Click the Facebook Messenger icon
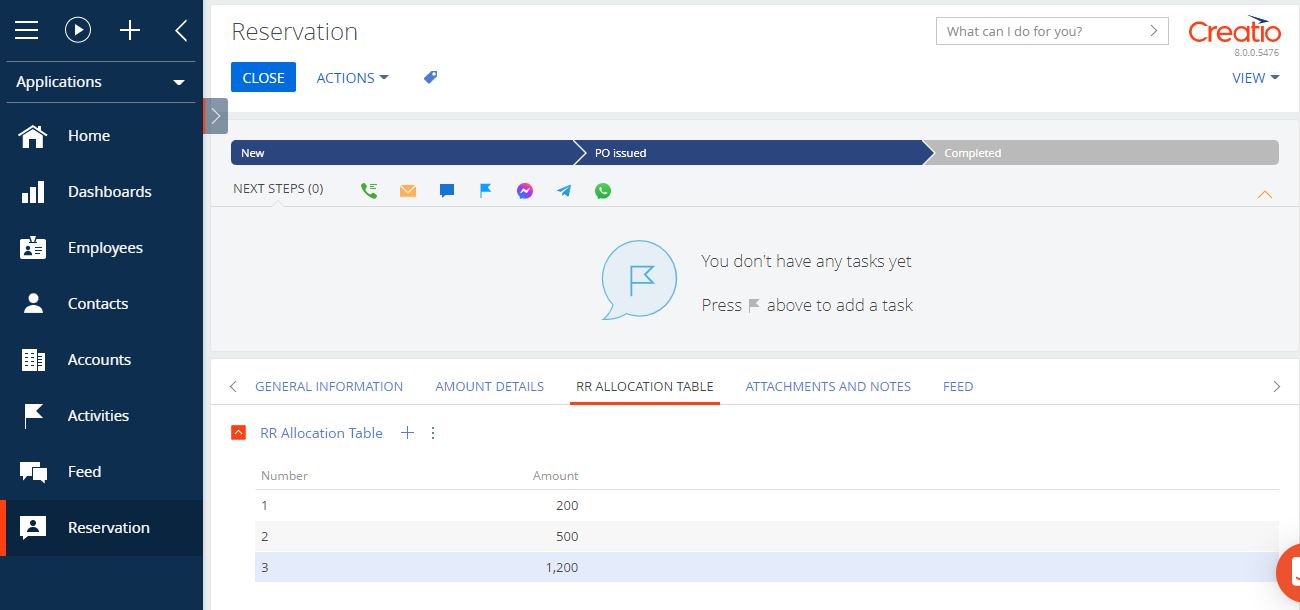The width and height of the screenshot is (1300, 610). tap(525, 191)
